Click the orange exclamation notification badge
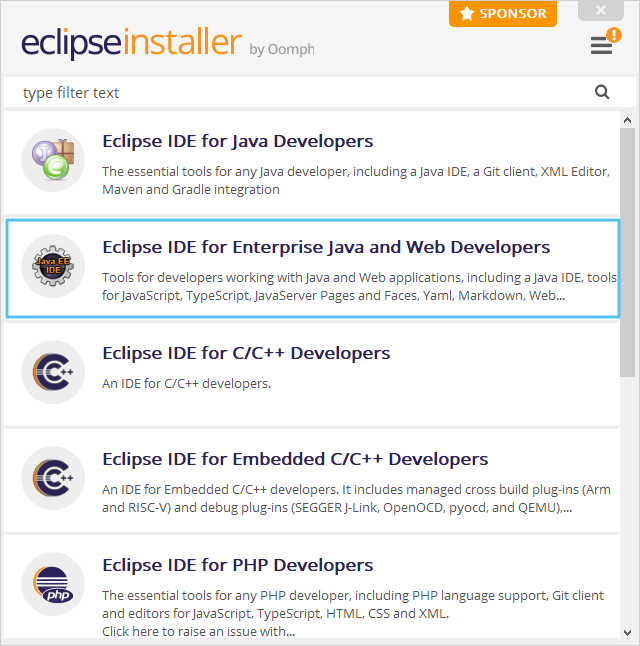 614,35
